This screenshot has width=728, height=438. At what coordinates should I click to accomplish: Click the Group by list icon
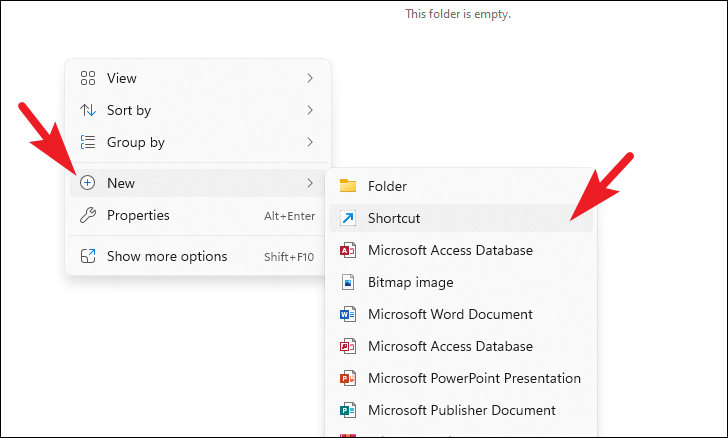[x=87, y=142]
